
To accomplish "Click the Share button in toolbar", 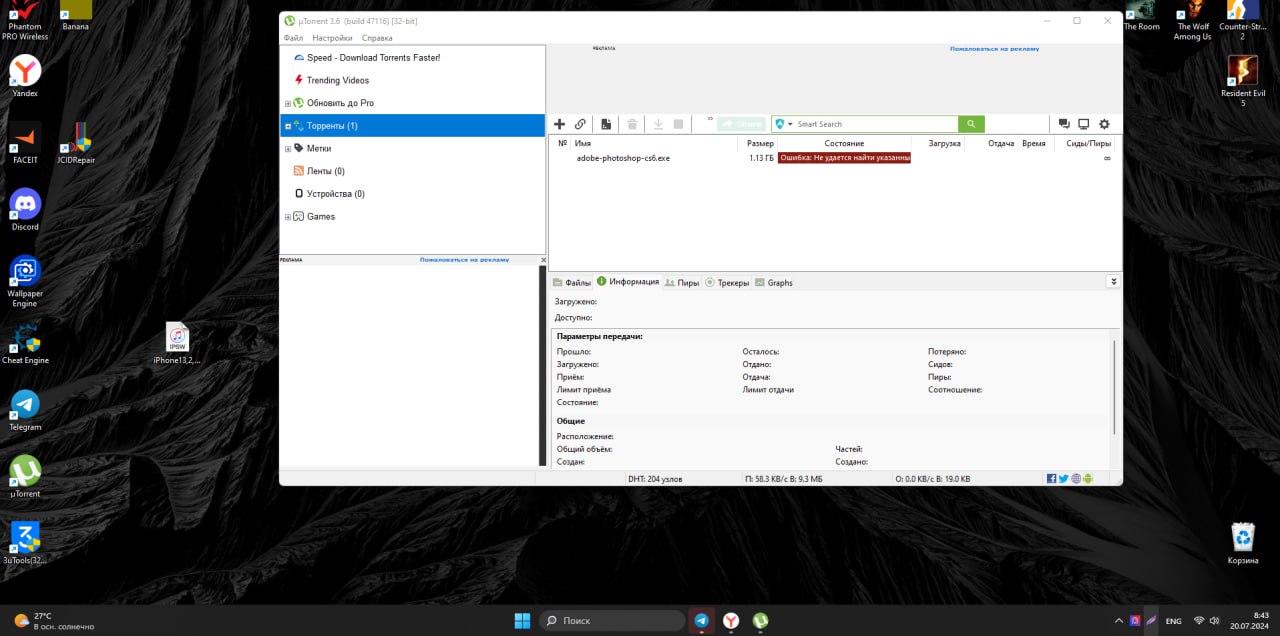I will point(741,124).
